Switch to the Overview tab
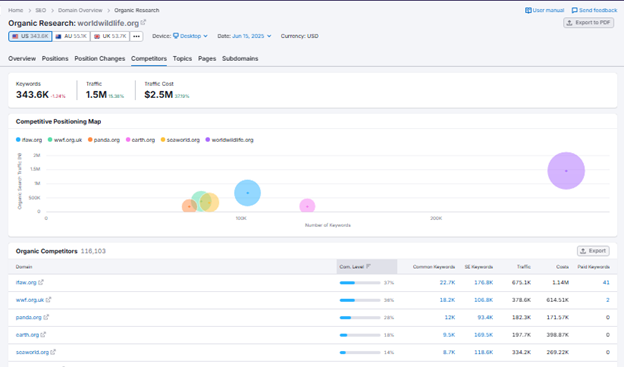624x367 pixels. (x=22, y=59)
